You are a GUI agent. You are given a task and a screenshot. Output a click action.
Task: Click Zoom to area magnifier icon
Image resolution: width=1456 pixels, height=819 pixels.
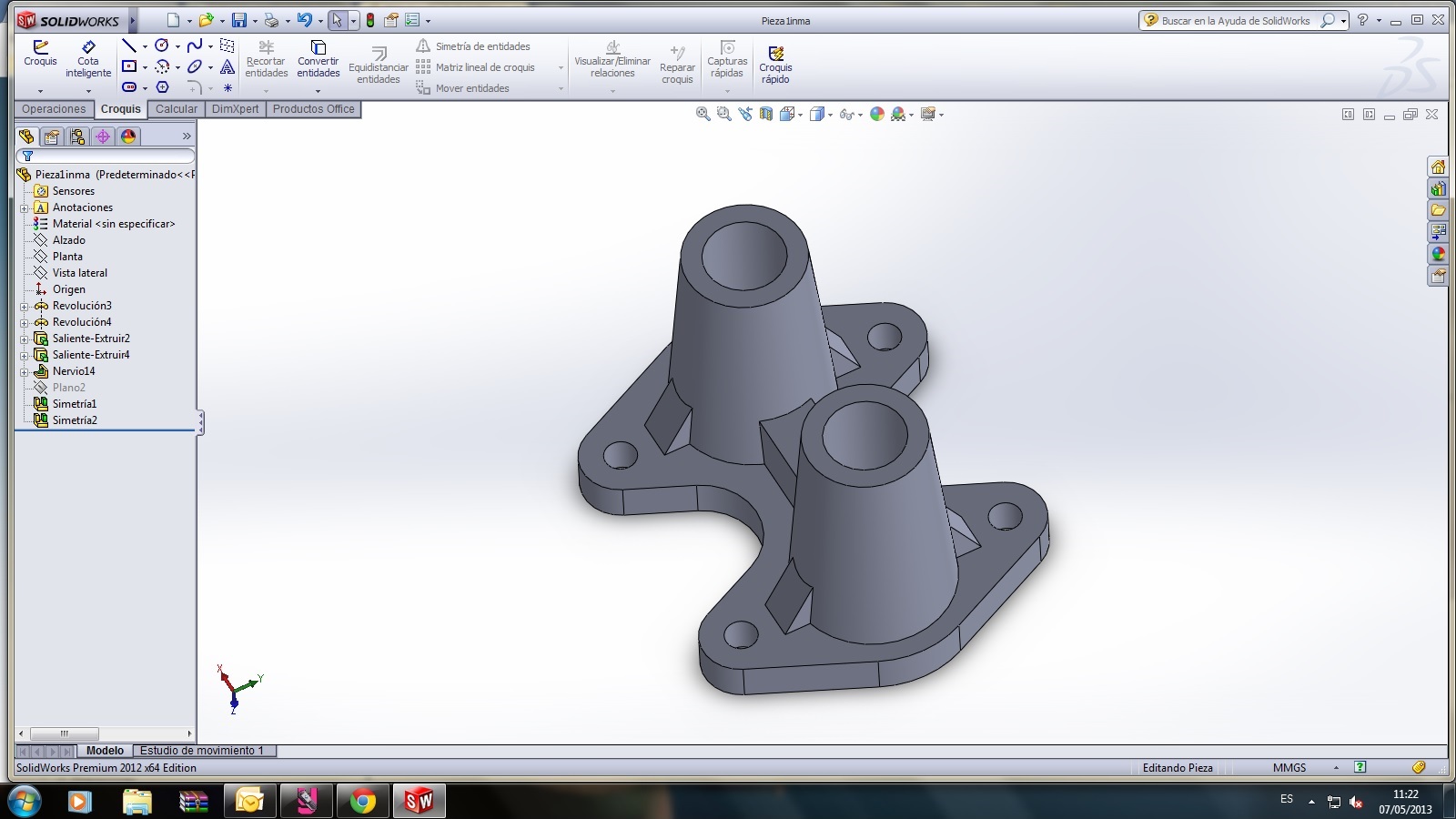(723, 114)
